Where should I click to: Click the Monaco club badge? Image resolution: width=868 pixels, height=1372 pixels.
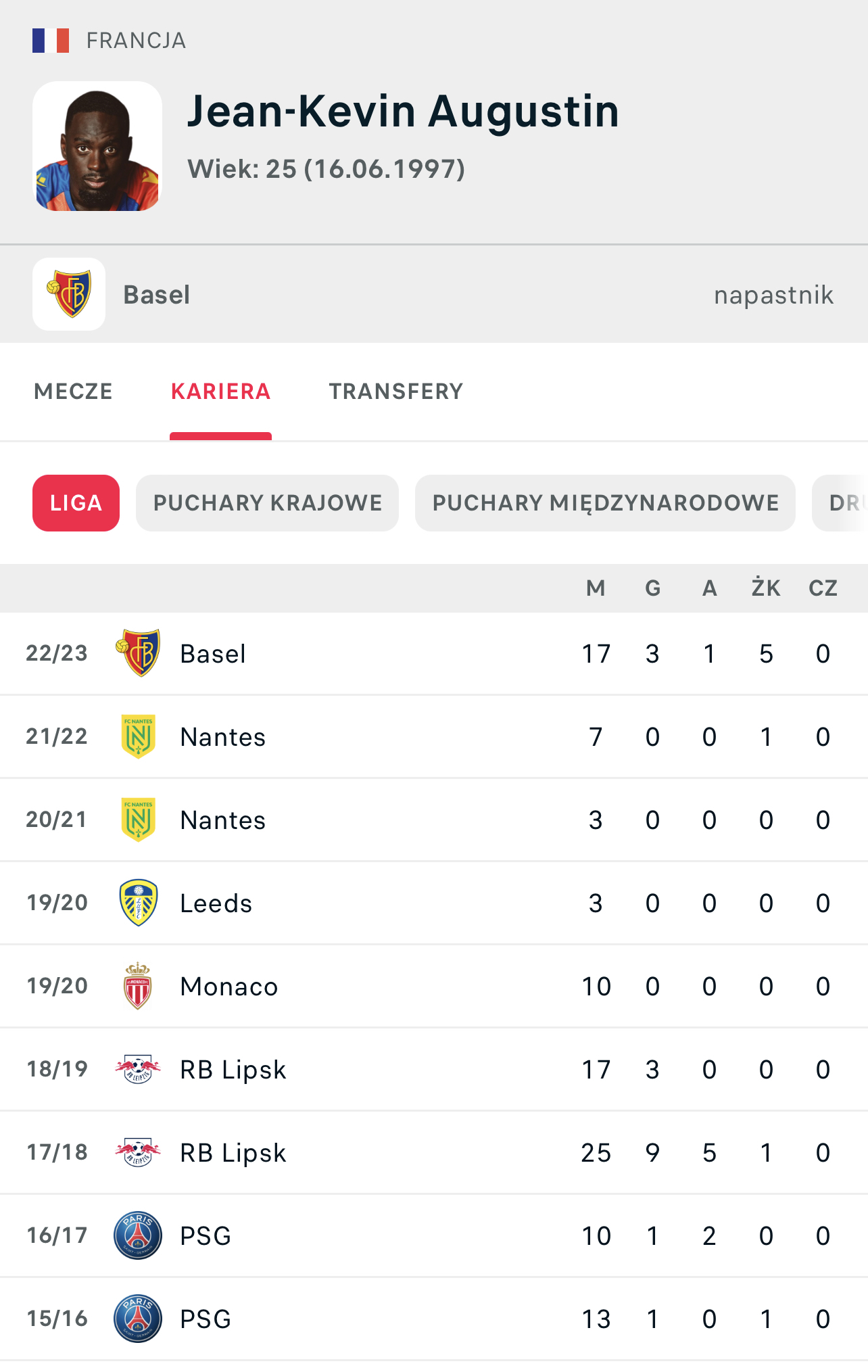(x=139, y=986)
